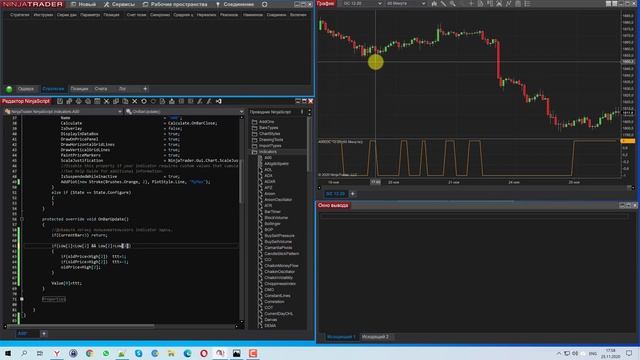Click the green connection status indicator
Image resolution: width=640 pixels, height=360 pixels.
(9, 89)
